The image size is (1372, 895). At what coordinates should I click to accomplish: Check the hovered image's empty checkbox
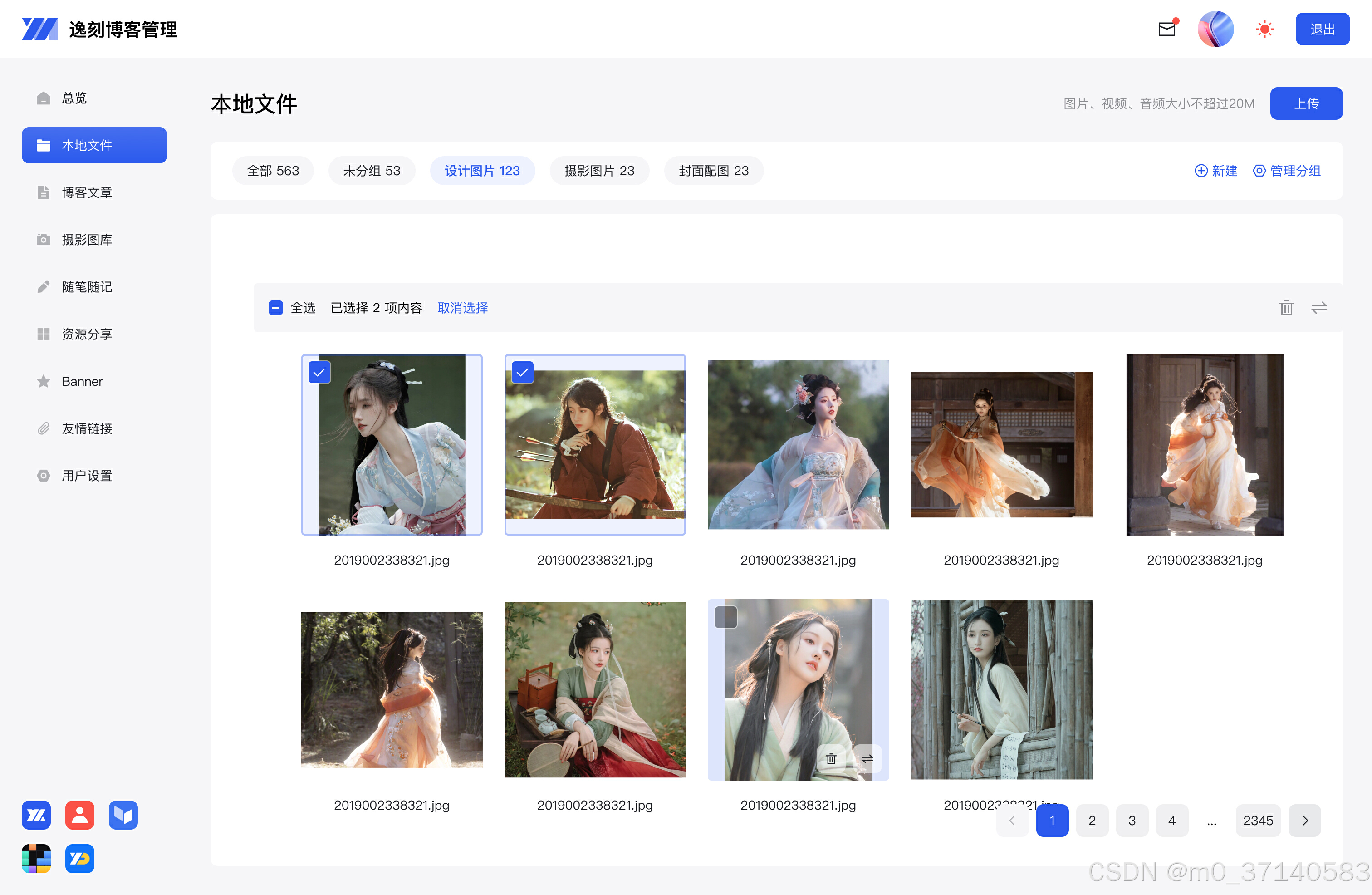point(726,617)
